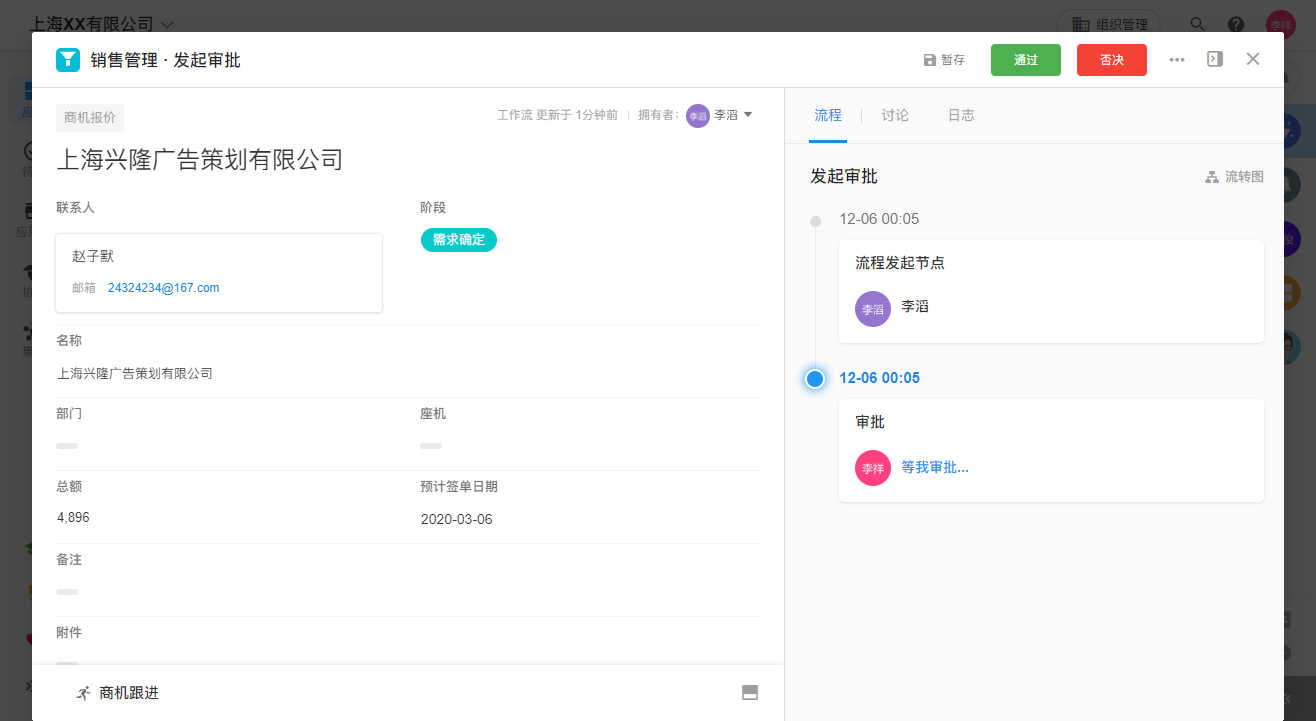Click the 等我审批 status link
Screen dimensions: 1316x721
point(935,467)
